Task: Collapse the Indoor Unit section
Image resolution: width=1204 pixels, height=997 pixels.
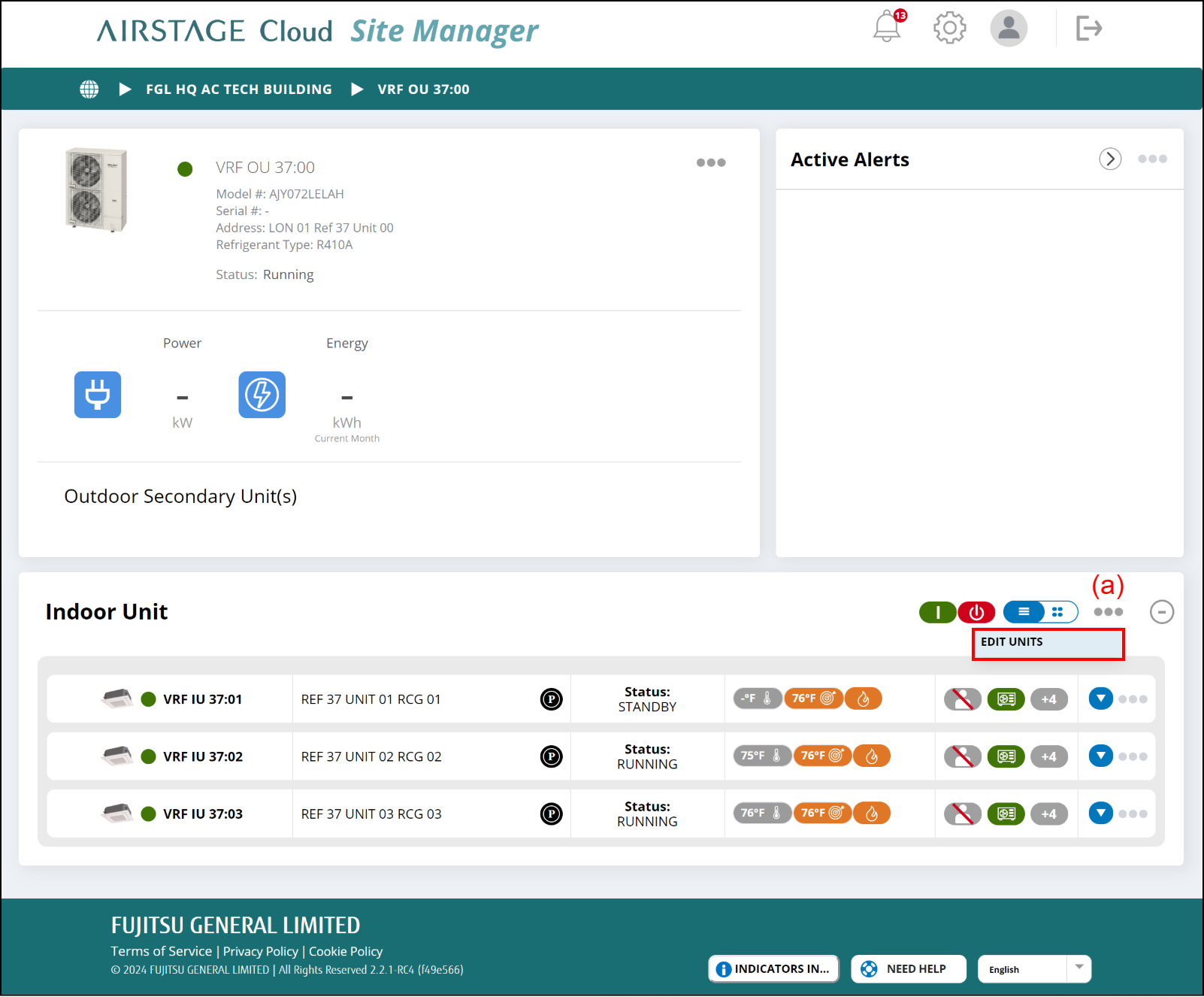Action: pyautogui.click(x=1161, y=612)
